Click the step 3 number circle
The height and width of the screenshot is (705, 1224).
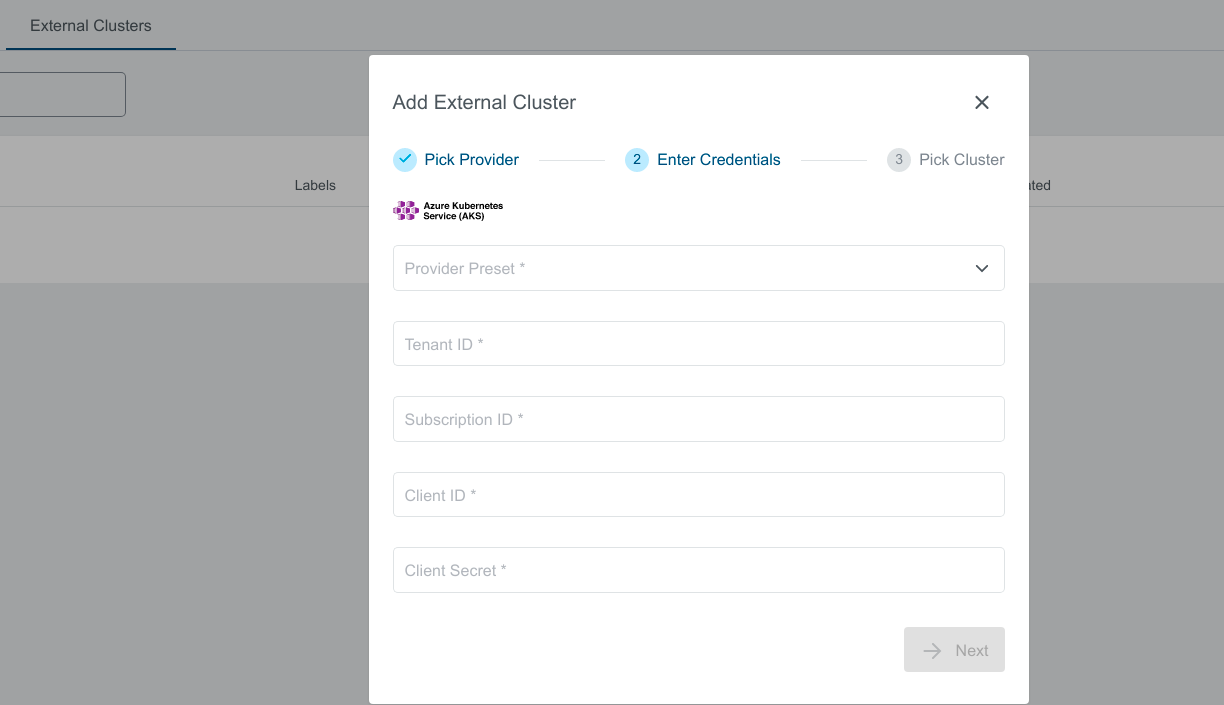coord(899,159)
